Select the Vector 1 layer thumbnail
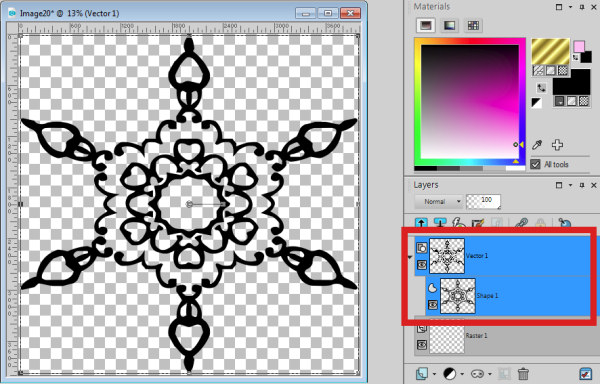Screen dimensions: 600x384 tap(447, 256)
